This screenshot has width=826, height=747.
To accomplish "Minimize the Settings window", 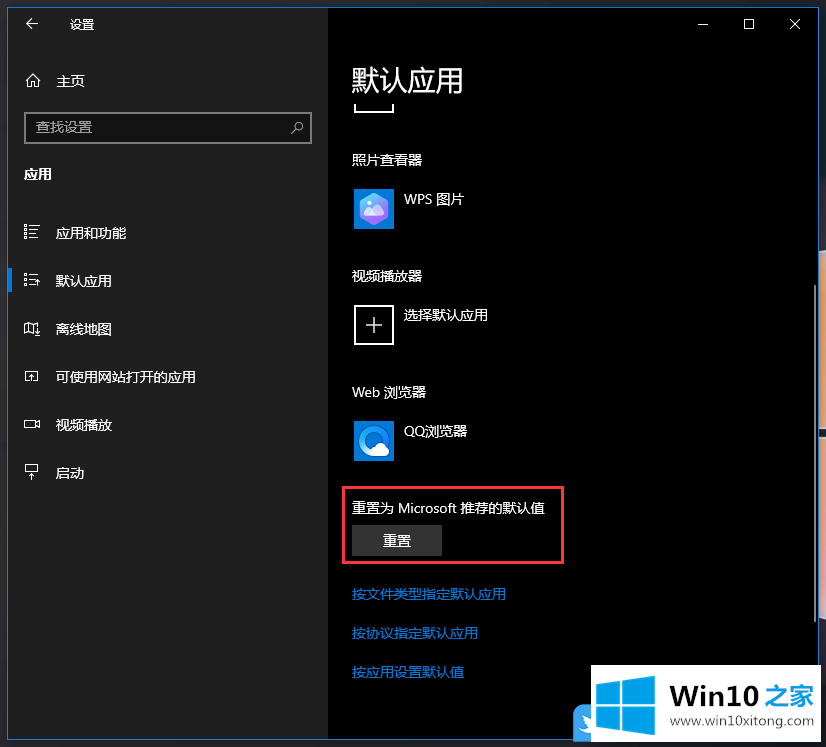I will point(703,24).
